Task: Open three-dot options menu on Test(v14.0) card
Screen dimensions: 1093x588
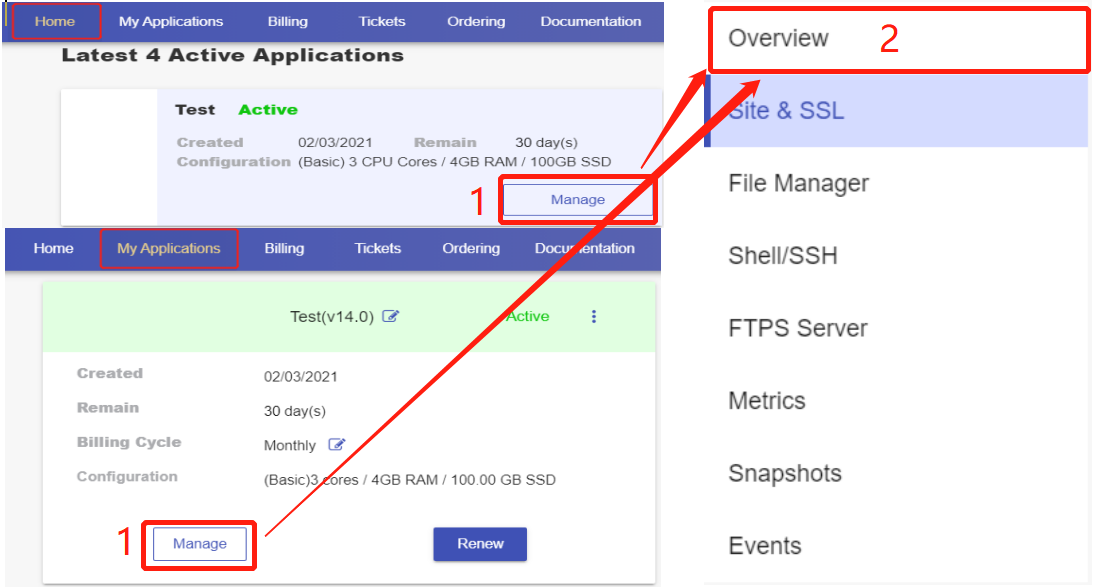Action: coord(594,317)
